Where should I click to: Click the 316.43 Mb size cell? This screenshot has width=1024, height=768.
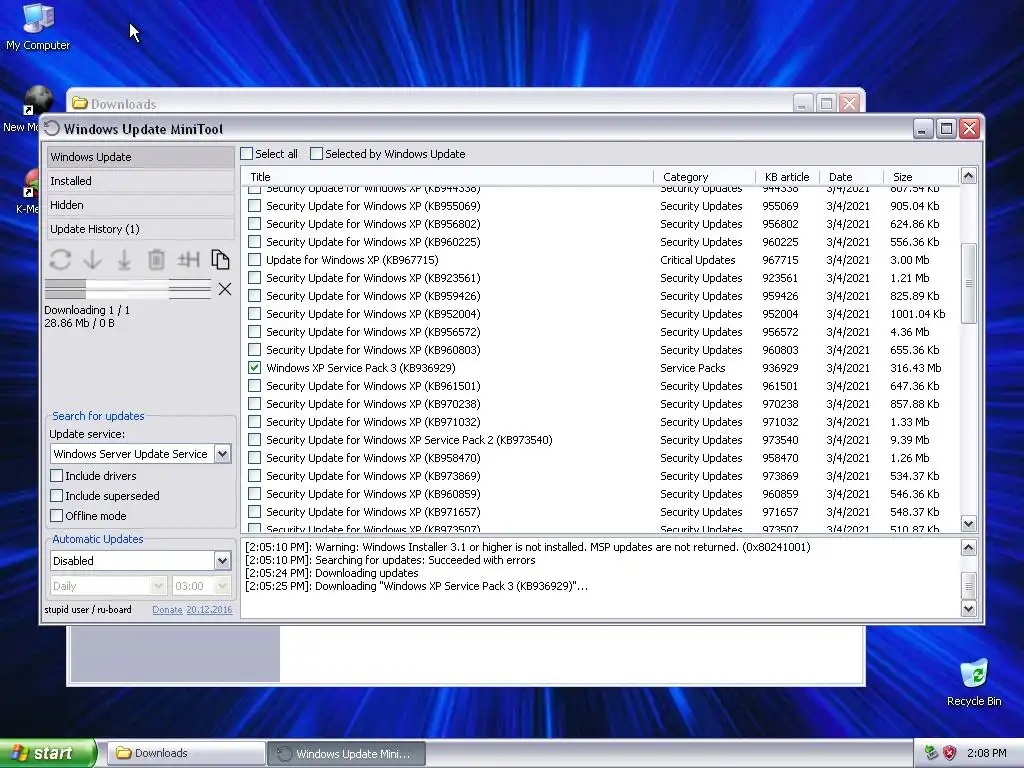tap(916, 368)
